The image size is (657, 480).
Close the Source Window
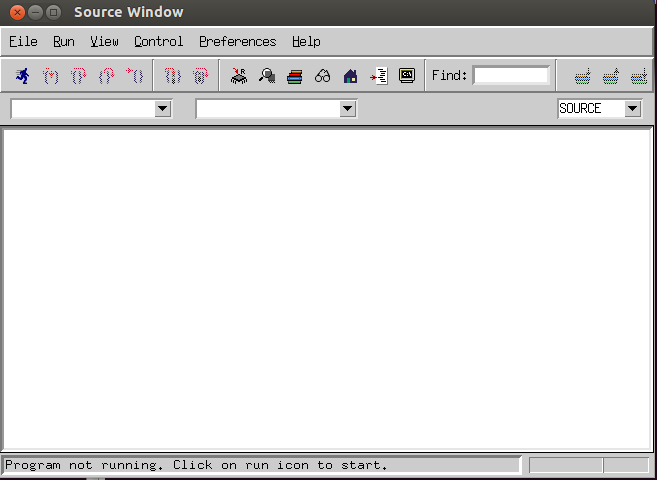17,13
